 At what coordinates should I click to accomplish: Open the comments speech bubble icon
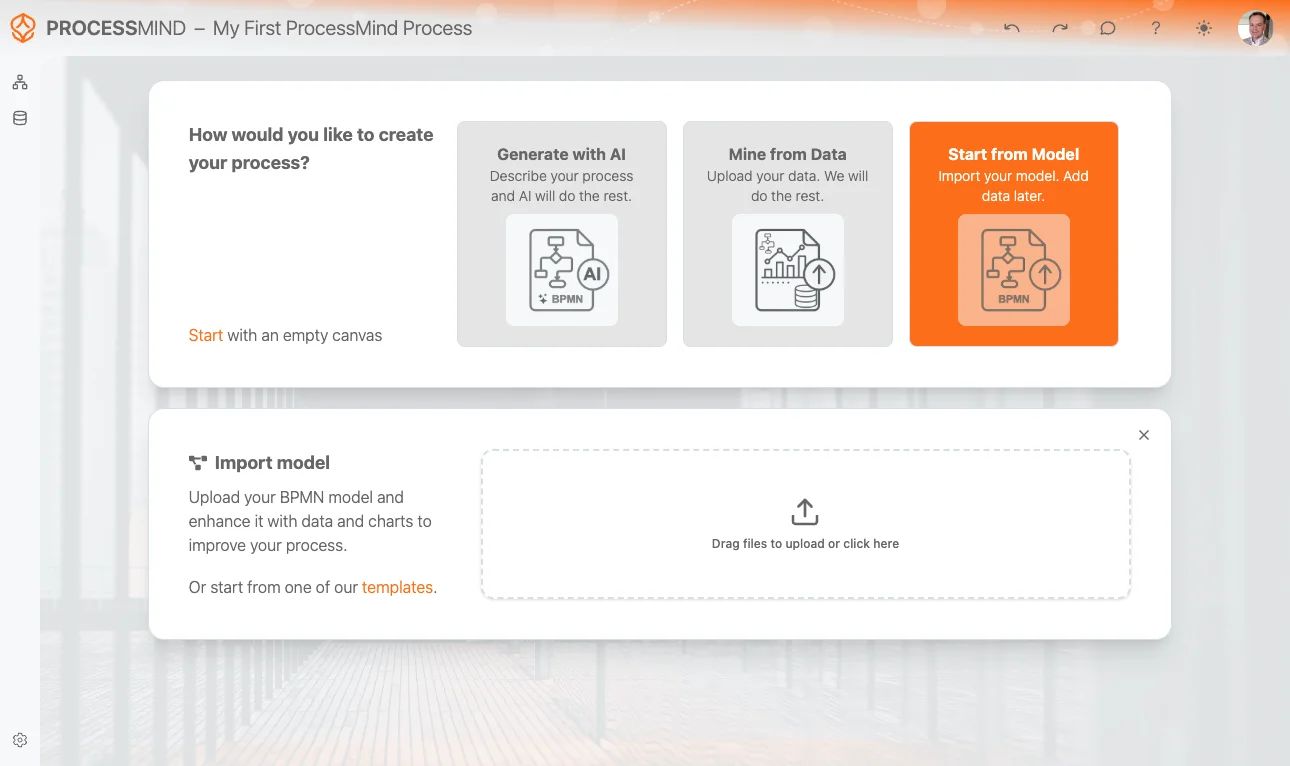(x=1108, y=28)
